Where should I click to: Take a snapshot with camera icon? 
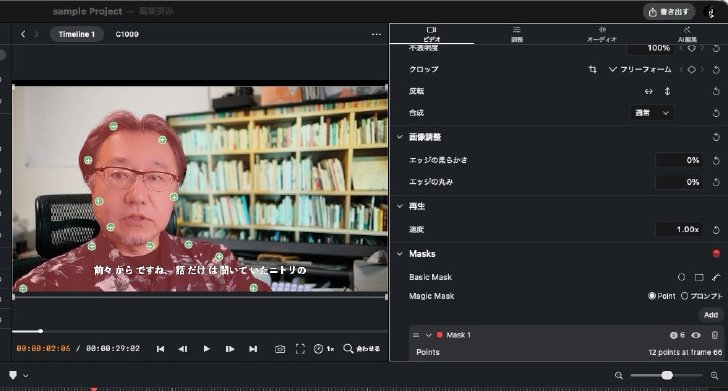280,349
